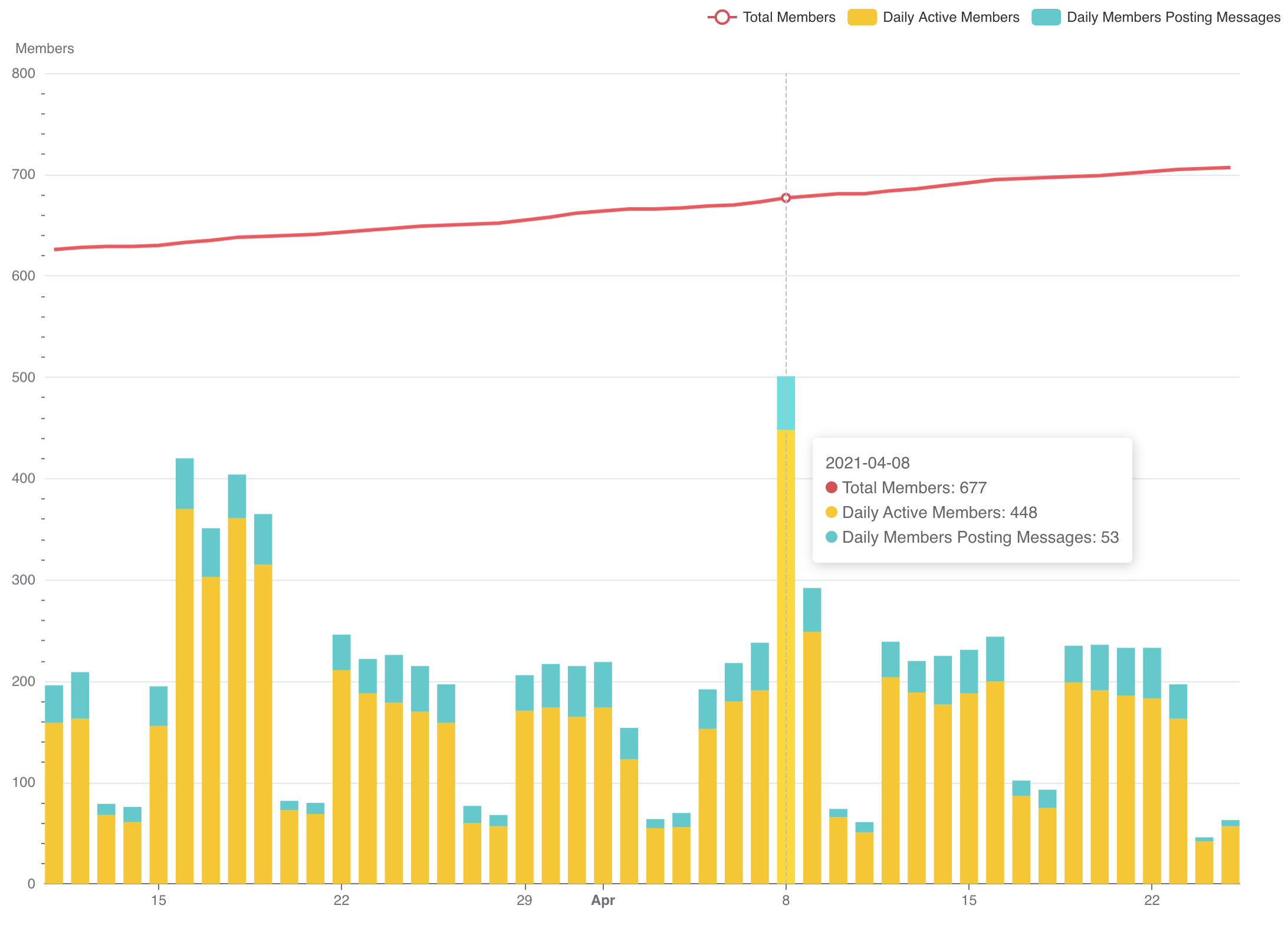Image resolution: width=1288 pixels, height=925 pixels.
Task: Toggle the Total Members series in the legend
Action: coord(790,17)
